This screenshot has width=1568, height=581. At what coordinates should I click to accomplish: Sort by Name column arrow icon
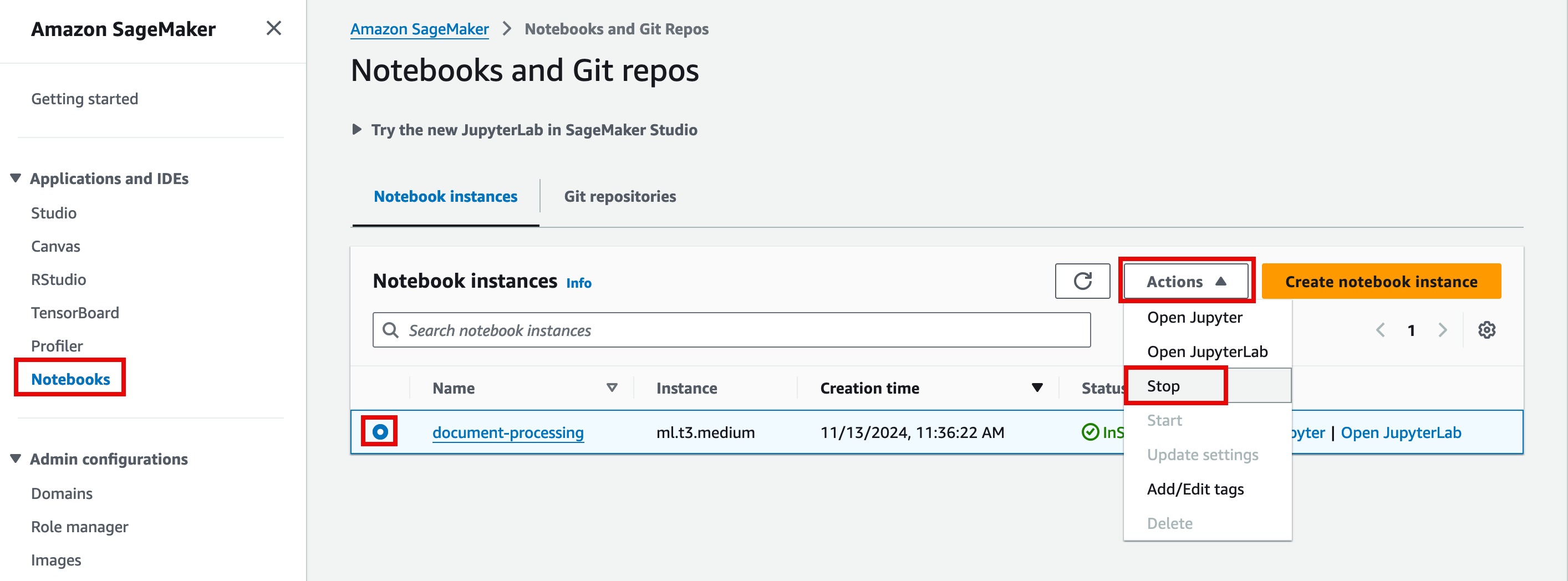[612, 388]
